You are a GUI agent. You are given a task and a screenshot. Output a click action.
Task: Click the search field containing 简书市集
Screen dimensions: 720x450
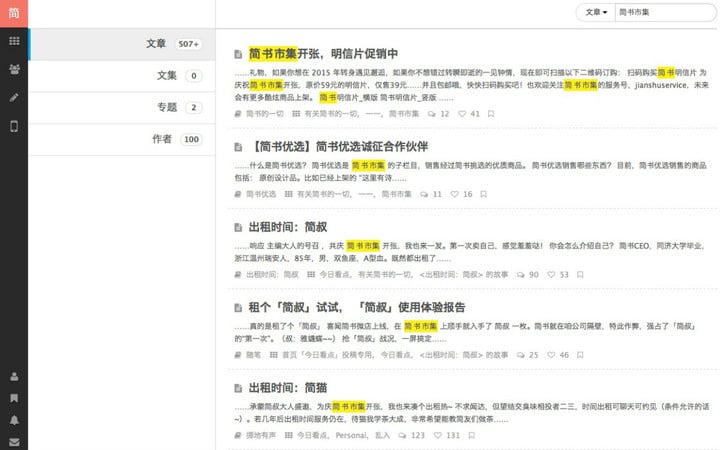pos(665,12)
